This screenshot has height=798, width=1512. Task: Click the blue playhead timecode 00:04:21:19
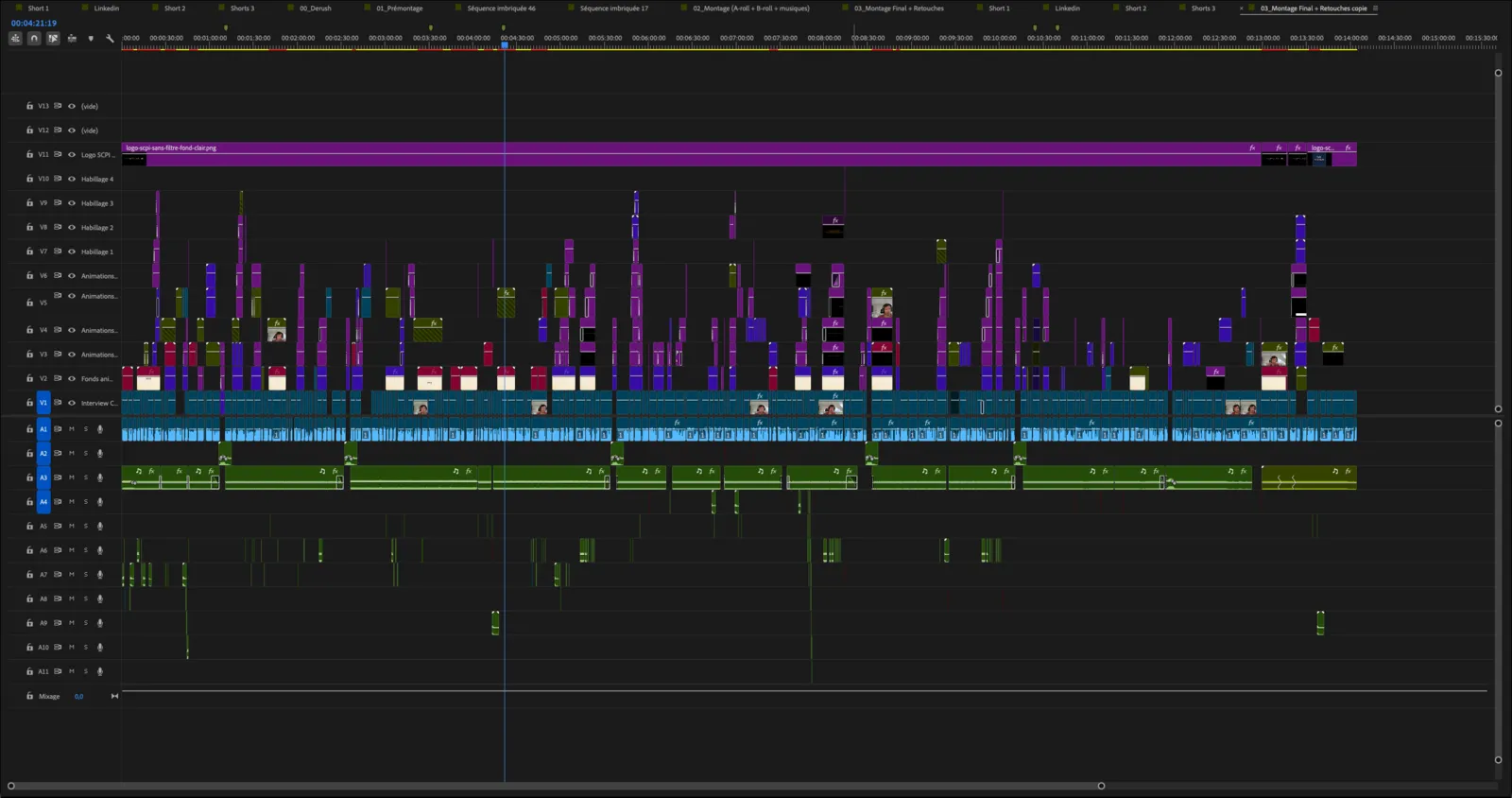tap(34, 23)
